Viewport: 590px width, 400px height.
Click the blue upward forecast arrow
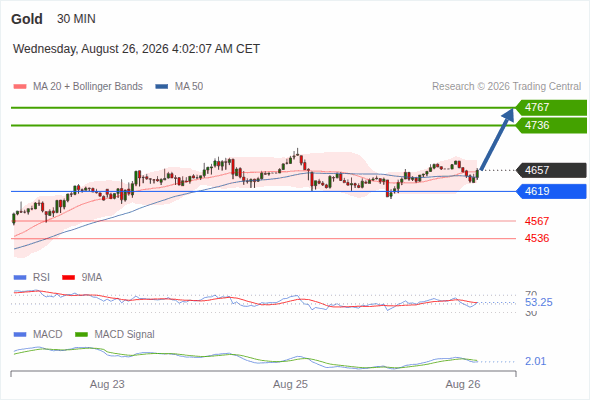pos(497,139)
